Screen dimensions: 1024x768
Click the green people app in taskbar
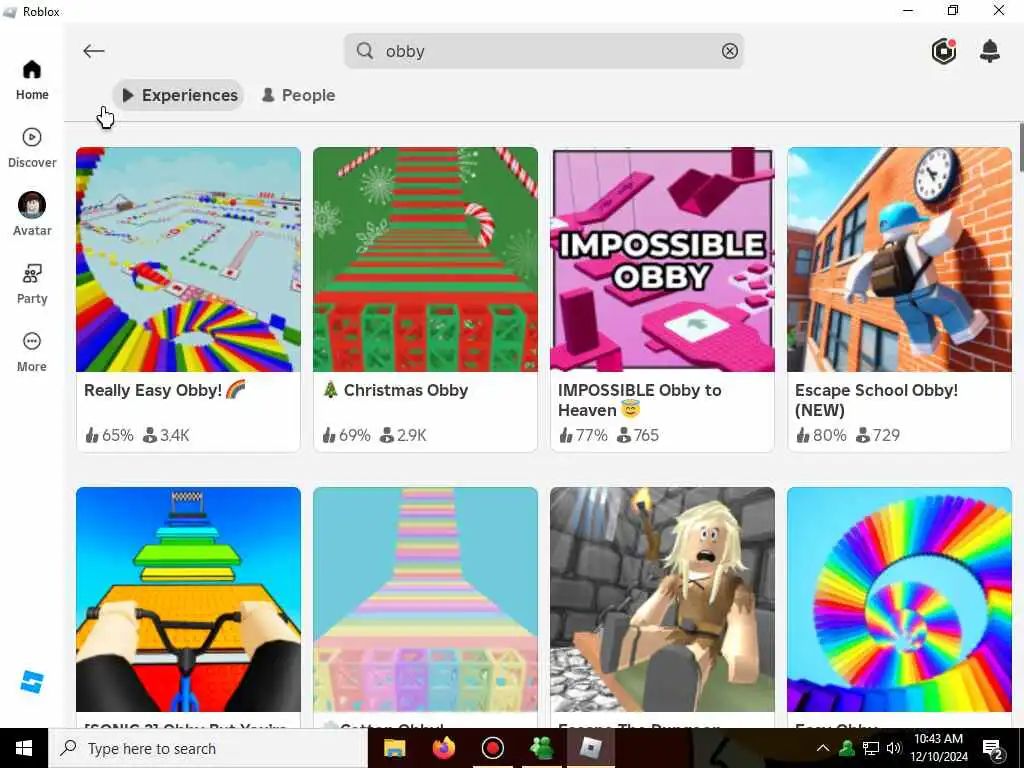pyautogui.click(x=541, y=748)
